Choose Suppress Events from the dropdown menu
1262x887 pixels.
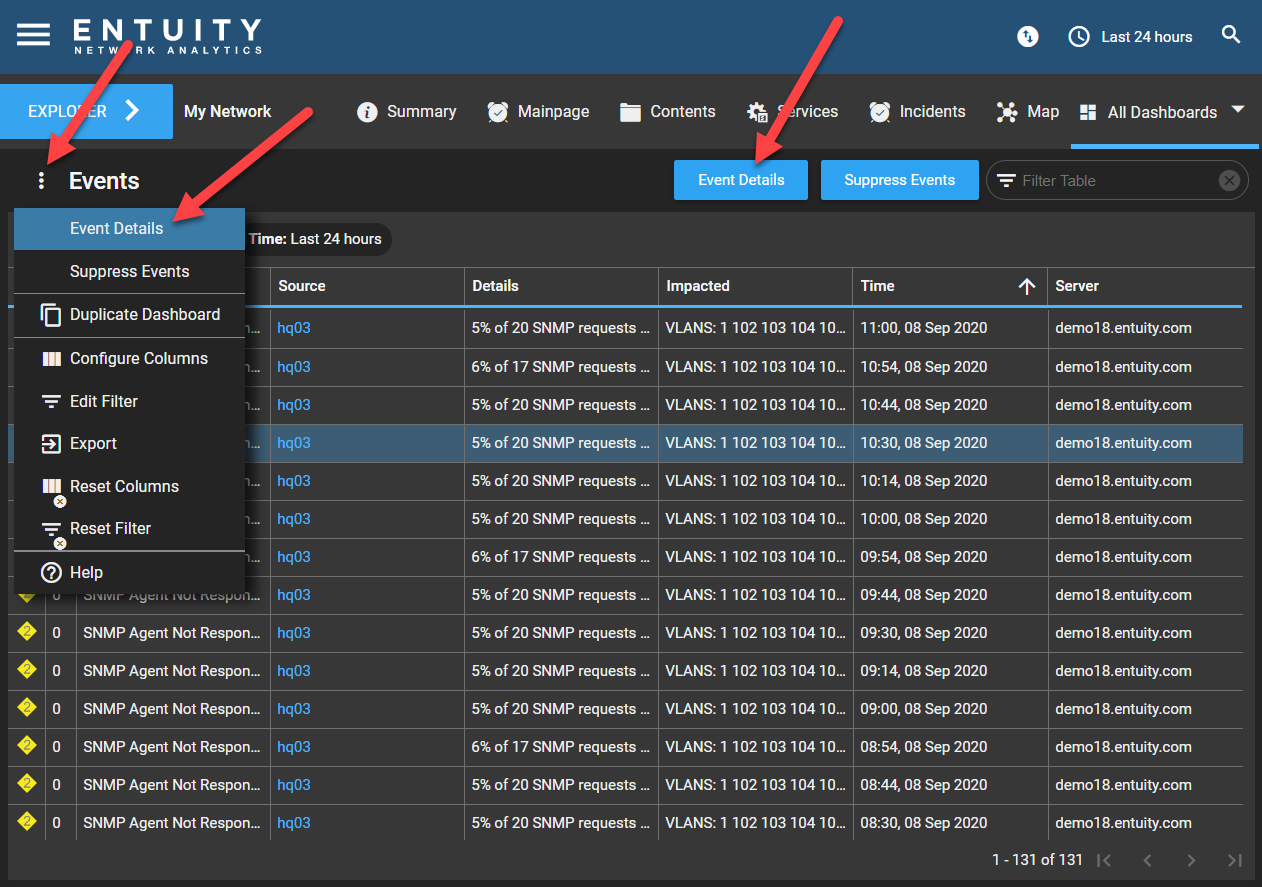point(129,272)
